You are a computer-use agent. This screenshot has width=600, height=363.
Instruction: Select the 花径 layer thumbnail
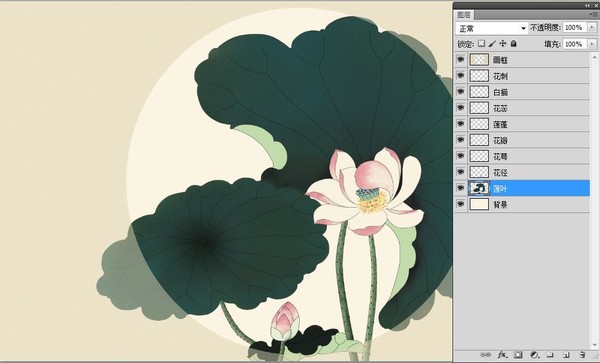479,172
